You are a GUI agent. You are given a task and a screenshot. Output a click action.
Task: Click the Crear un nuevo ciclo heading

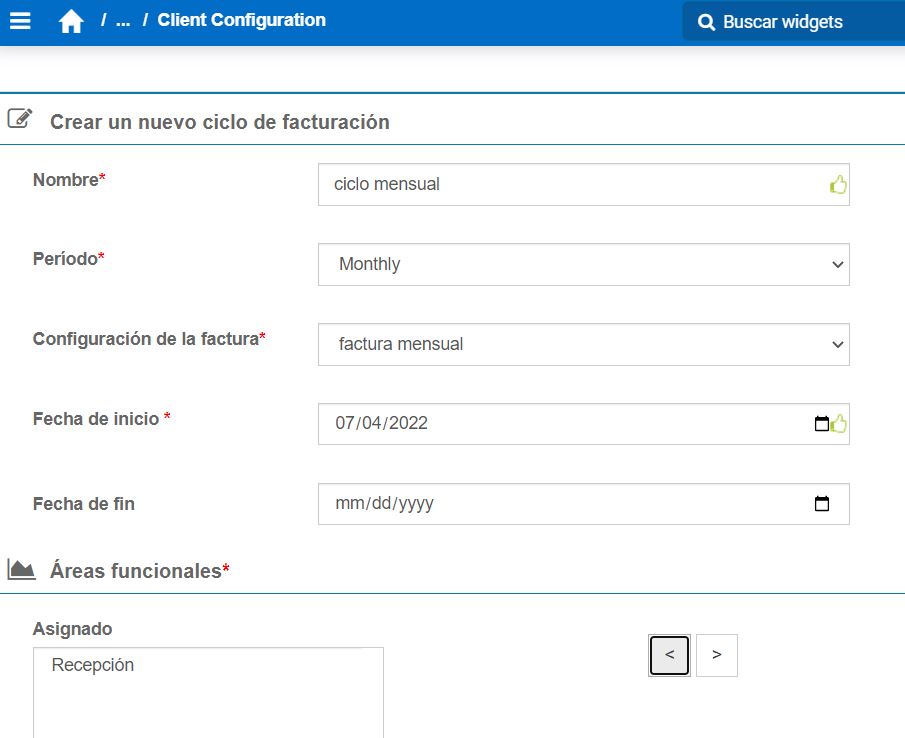click(x=219, y=120)
